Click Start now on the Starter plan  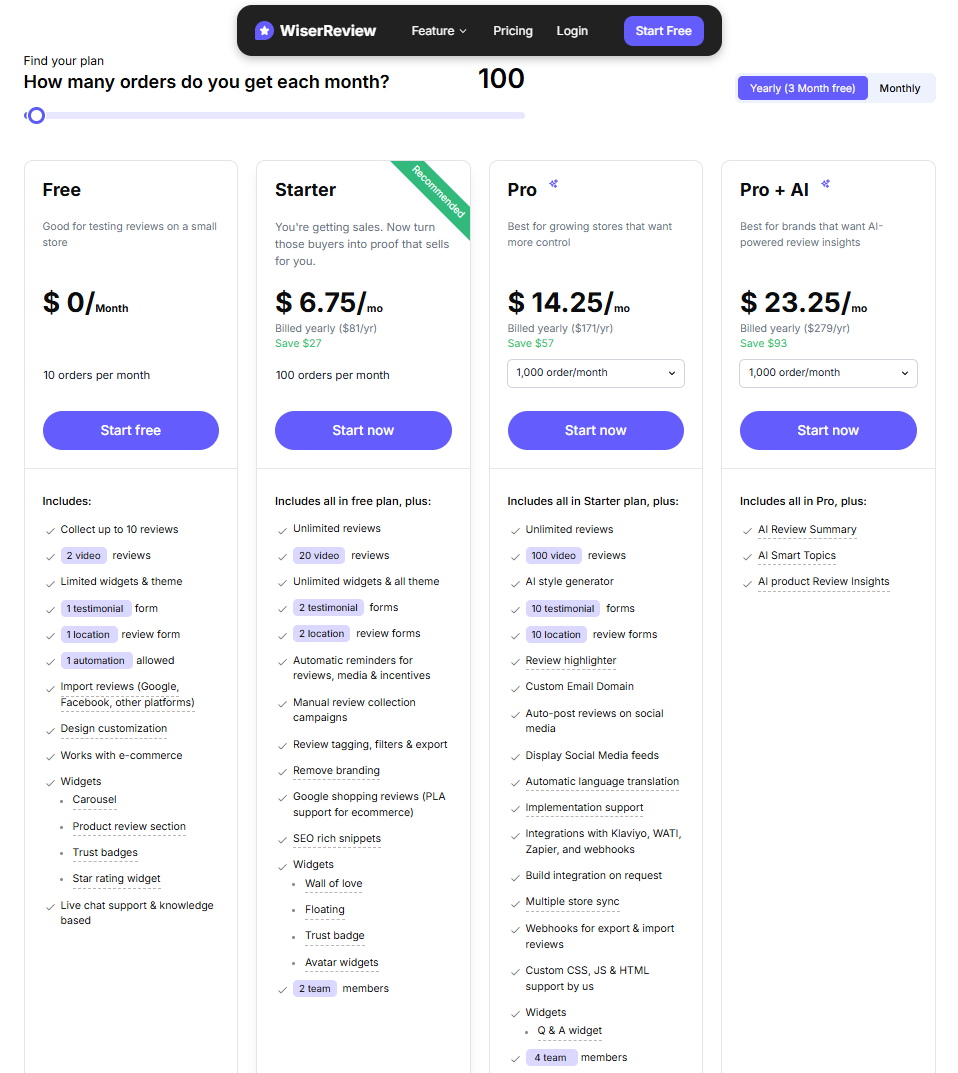pyautogui.click(x=363, y=430)
